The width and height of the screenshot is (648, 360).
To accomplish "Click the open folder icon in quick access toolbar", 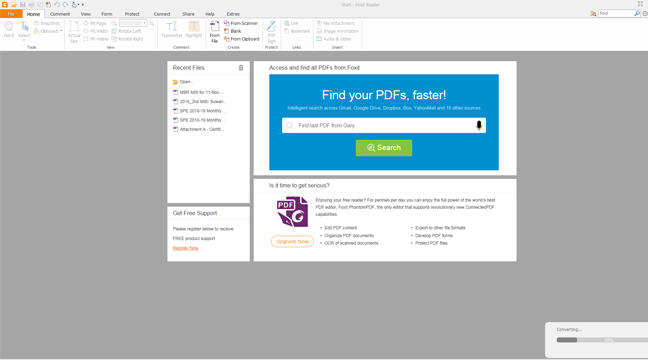I will (14, 5).
